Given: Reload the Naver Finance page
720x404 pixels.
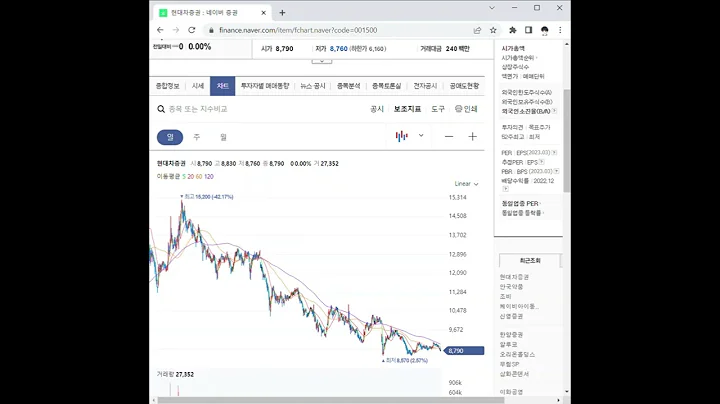Looking at the screenshot, I should [x=191, y=30].
